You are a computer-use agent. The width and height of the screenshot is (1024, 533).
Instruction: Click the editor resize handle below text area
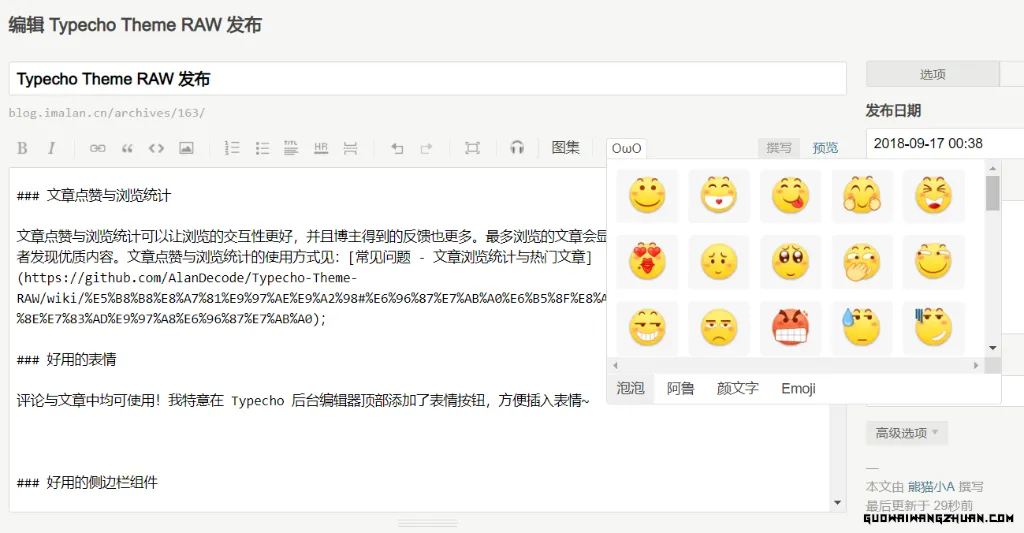point(428,523)
